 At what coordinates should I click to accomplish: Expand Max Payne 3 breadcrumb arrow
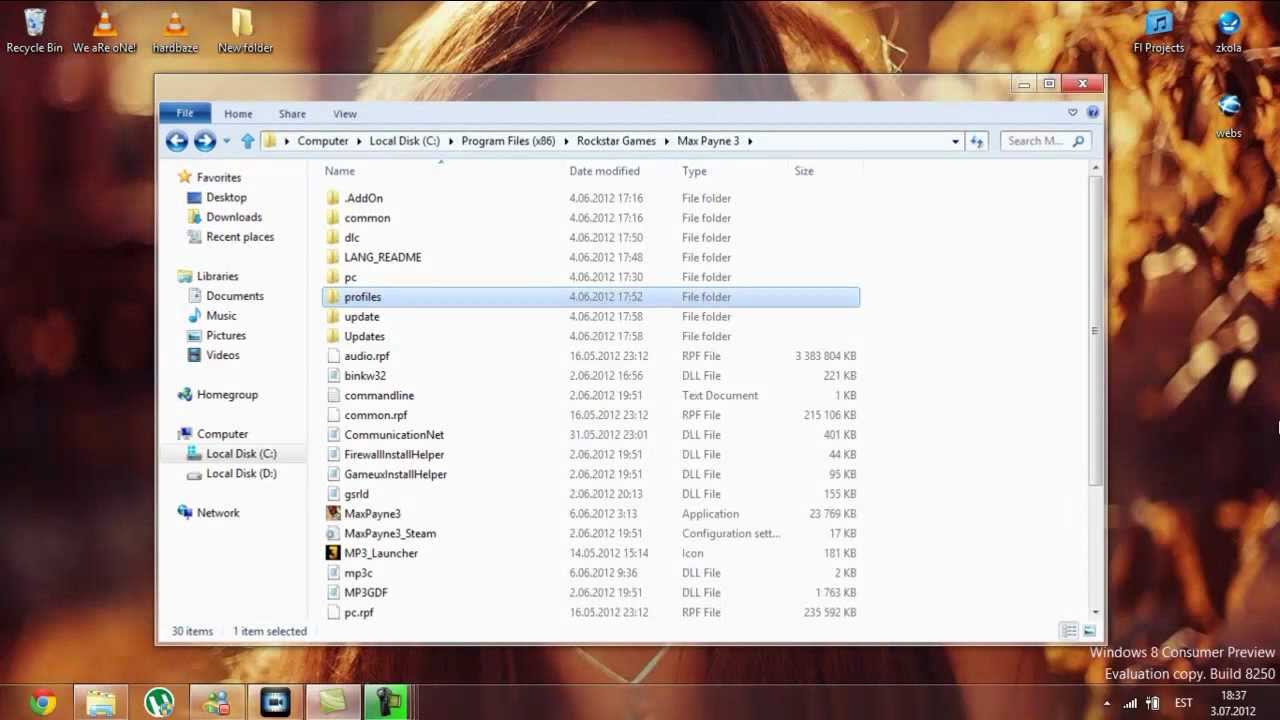pos(750,141)
